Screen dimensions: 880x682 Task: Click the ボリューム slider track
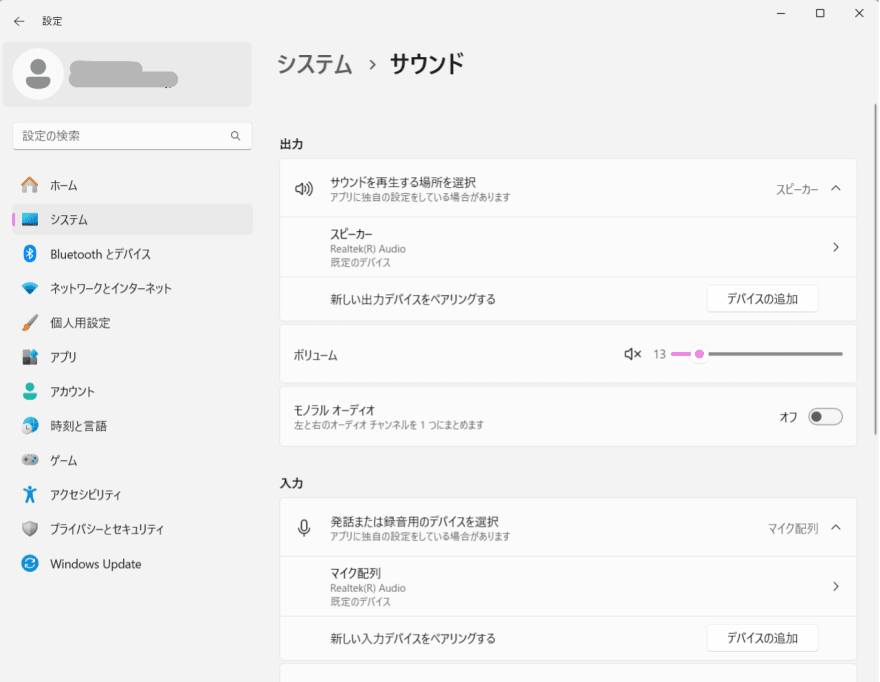(x=770, y=354)
